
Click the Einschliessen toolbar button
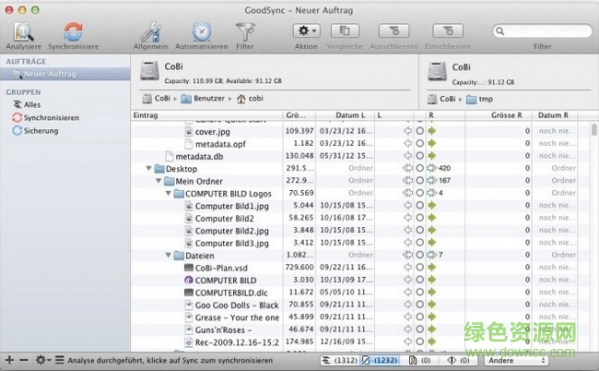[448, 31]
